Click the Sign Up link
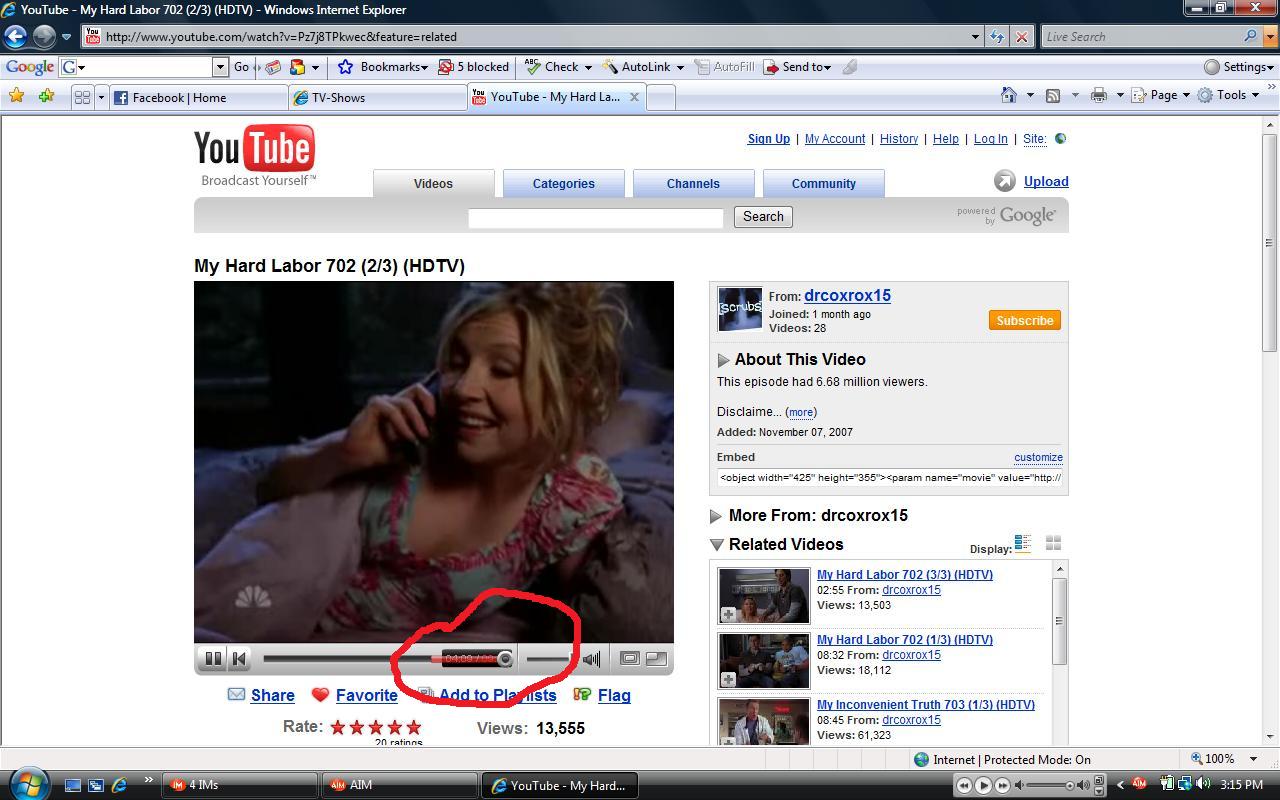 [x=769, y=139]
